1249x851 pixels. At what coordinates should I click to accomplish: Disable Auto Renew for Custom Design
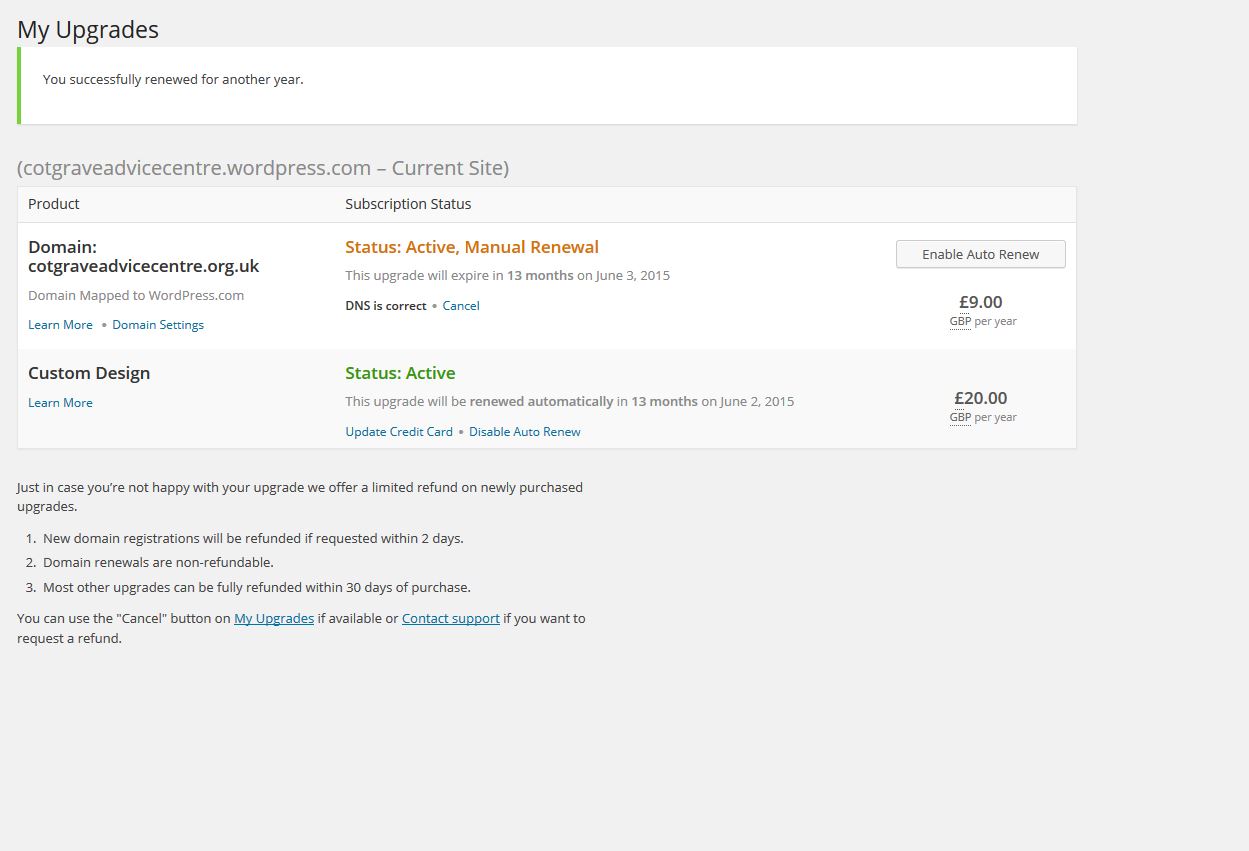[x=525, y=432]
